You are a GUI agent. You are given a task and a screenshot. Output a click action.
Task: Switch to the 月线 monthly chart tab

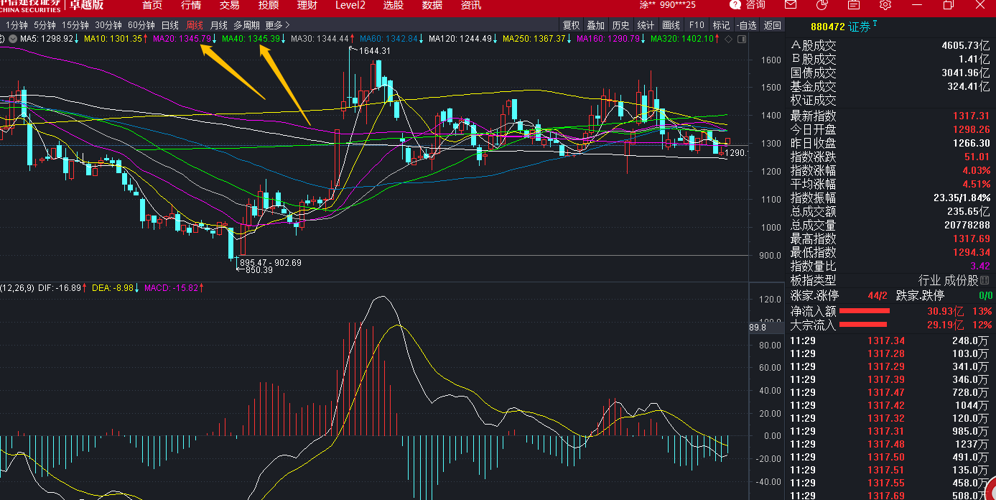[x=219, y=25]
